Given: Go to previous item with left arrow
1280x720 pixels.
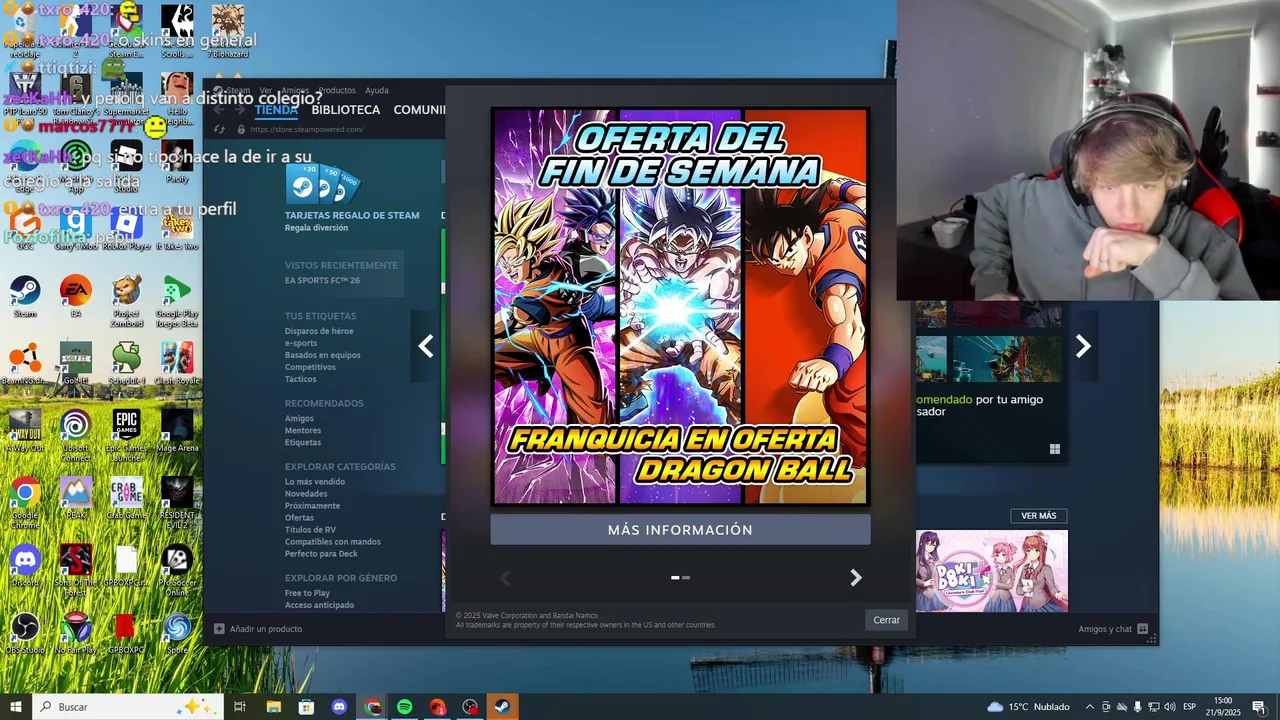Looking at the screenshot, I should pos(426,346).
